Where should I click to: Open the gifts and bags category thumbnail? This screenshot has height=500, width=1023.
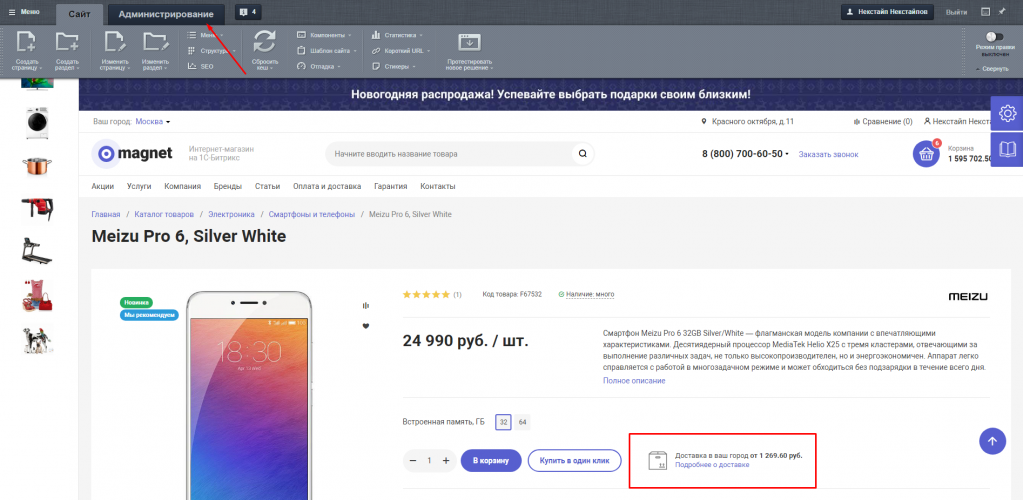point(38,295)
